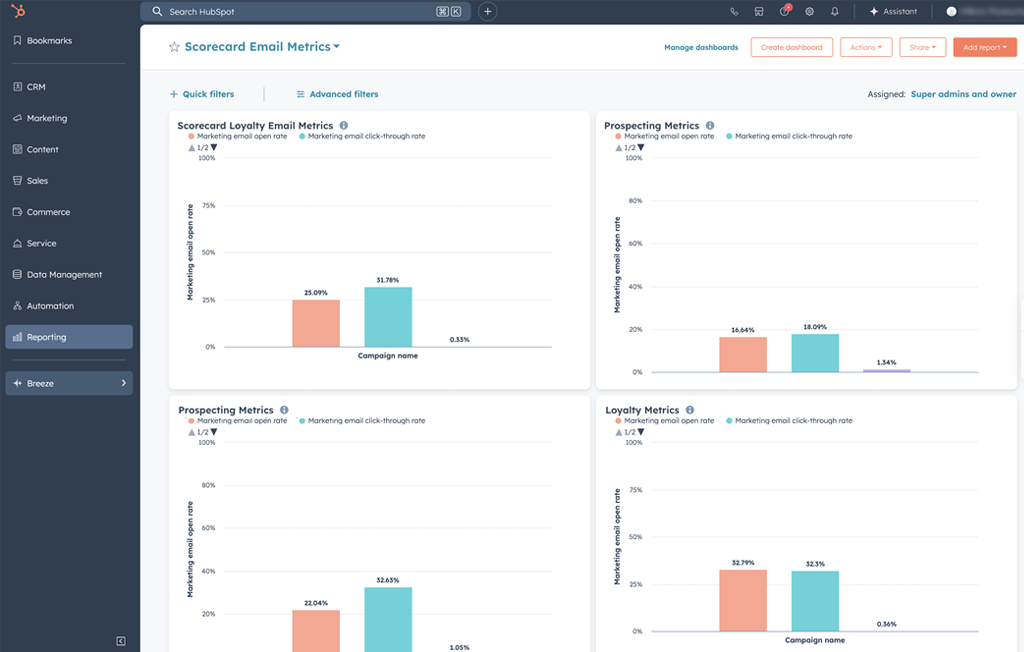Open the settings gear icon
Screen dimensions: 1024x652
tap(810, 12)
